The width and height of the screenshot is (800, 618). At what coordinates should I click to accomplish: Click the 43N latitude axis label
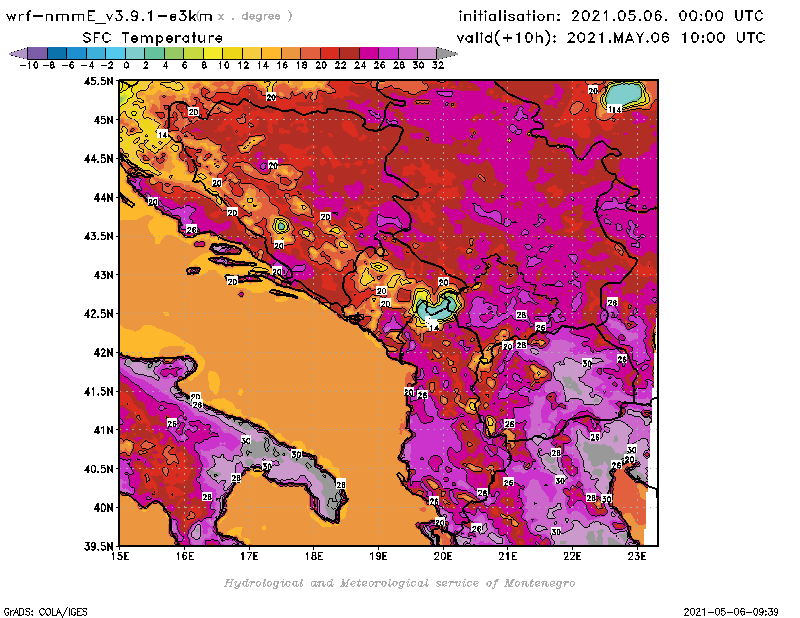pyautogui.click(x=103, y=275)
